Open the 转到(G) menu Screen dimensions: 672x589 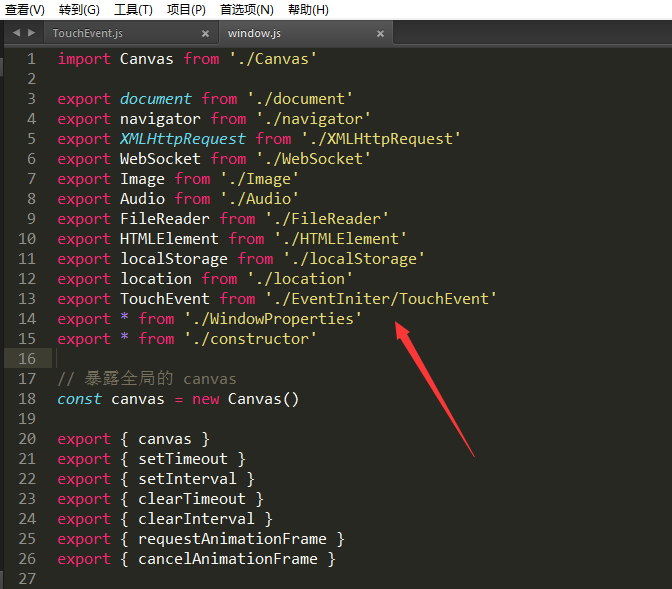point(79,9)
